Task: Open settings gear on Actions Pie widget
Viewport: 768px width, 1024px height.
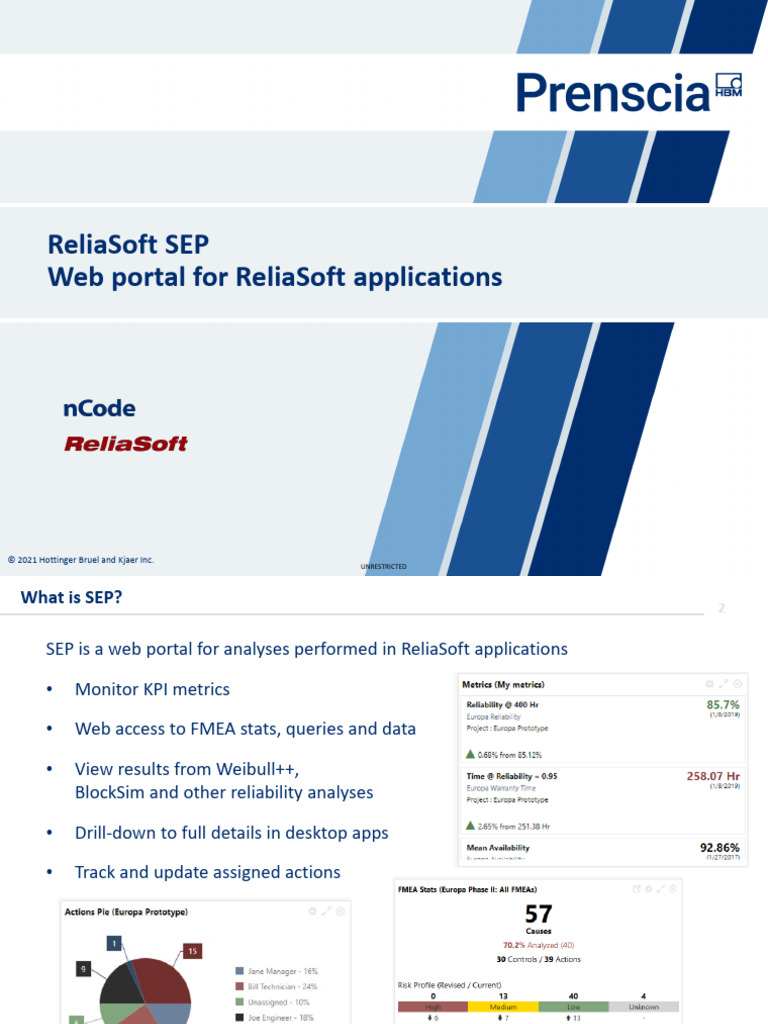Action: point(312,911)
